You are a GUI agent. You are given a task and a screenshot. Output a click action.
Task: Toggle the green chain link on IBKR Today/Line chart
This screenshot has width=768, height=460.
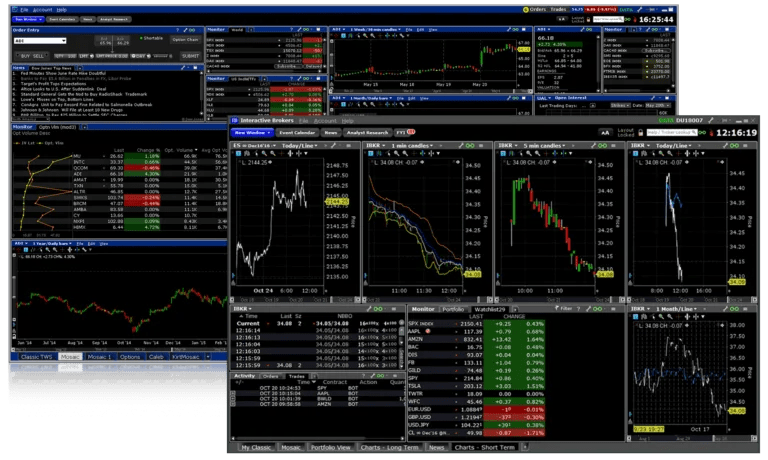click(x=734, y=145)
